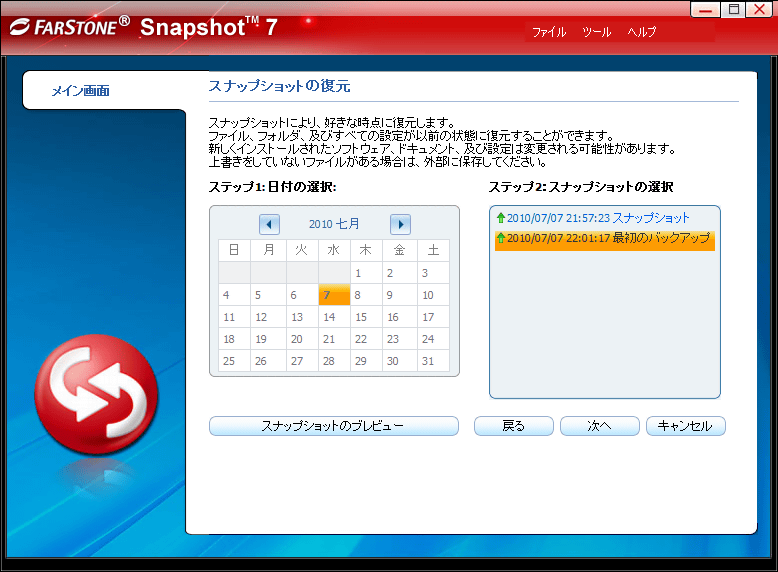This screenshot has height=572, width=778.
Task: Select day 4 in calendar
Action: tap(234, 295)
